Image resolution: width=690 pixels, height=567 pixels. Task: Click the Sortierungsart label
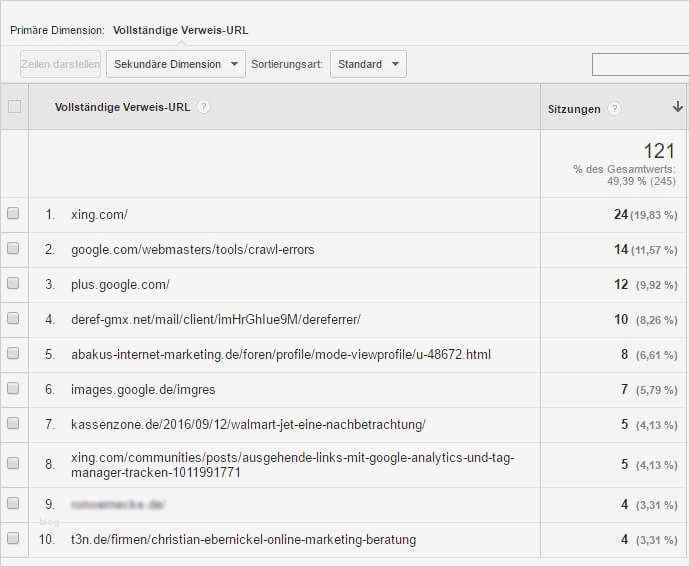pos(286,64)
